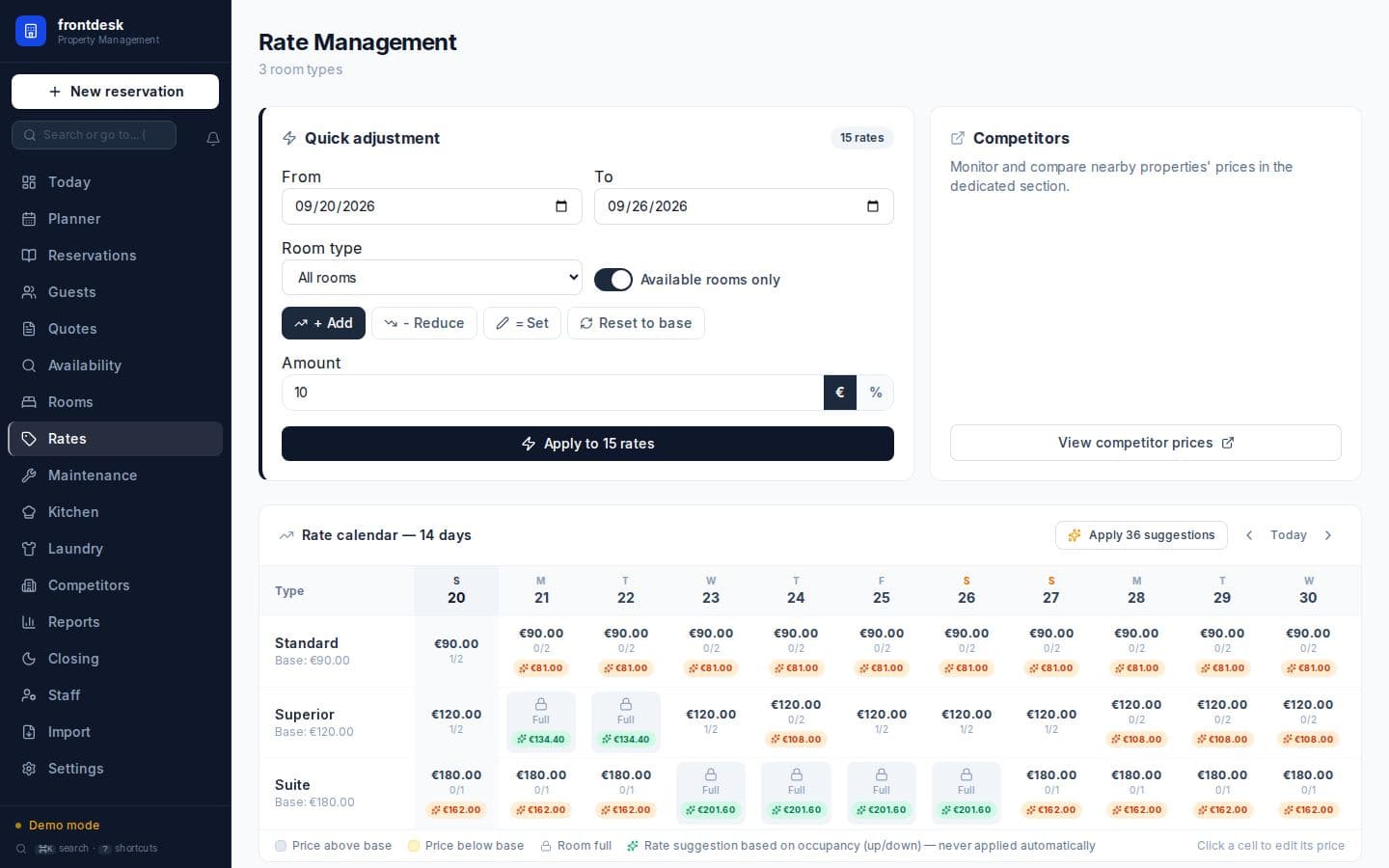The height and width of the screenshot is (868, 1389).
Task: Open Suite rate cell for day 30
Action: point(1308,793)
